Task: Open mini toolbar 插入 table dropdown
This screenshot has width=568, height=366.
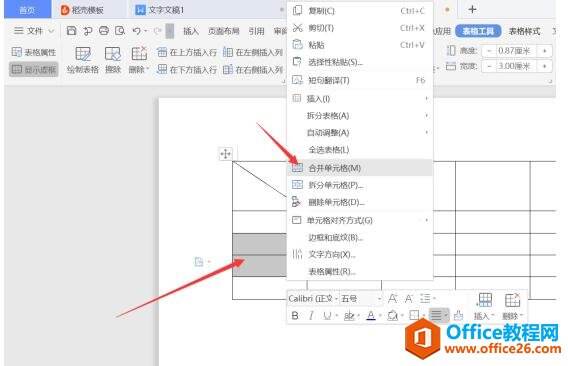Action: pyautogui.click(x=484, y=307)
